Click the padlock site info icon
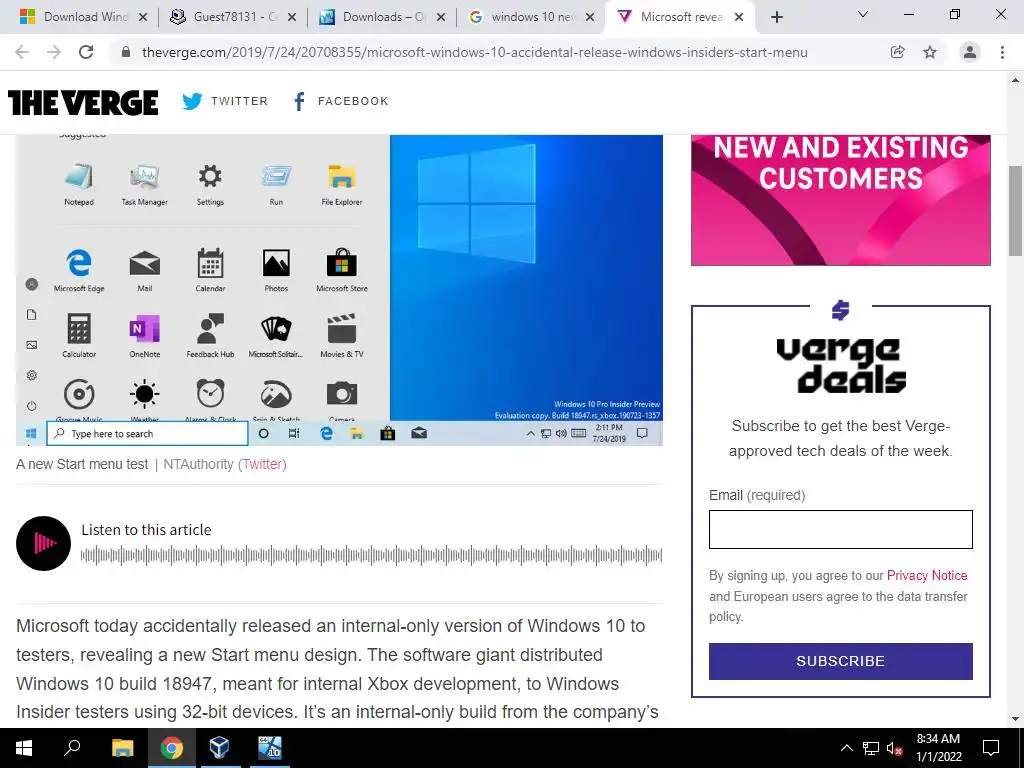Screen dimensions: 1024x768 tap(126, 52)
